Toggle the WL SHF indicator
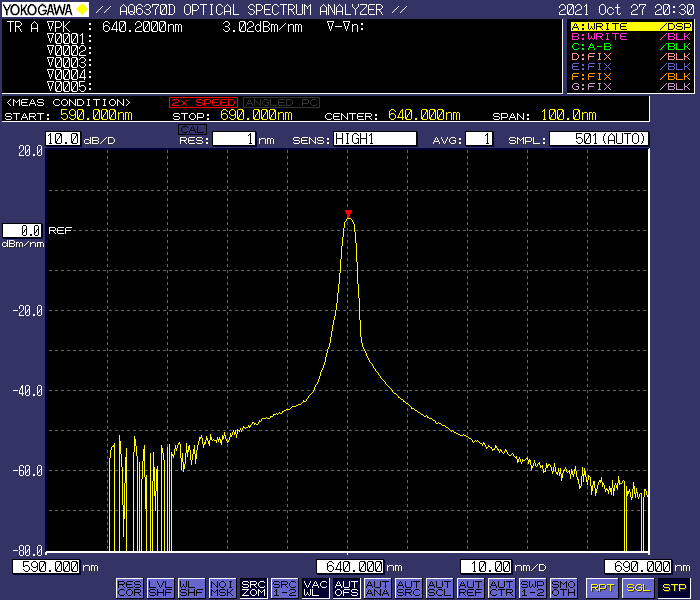700x600 pixels. (192, 588)
